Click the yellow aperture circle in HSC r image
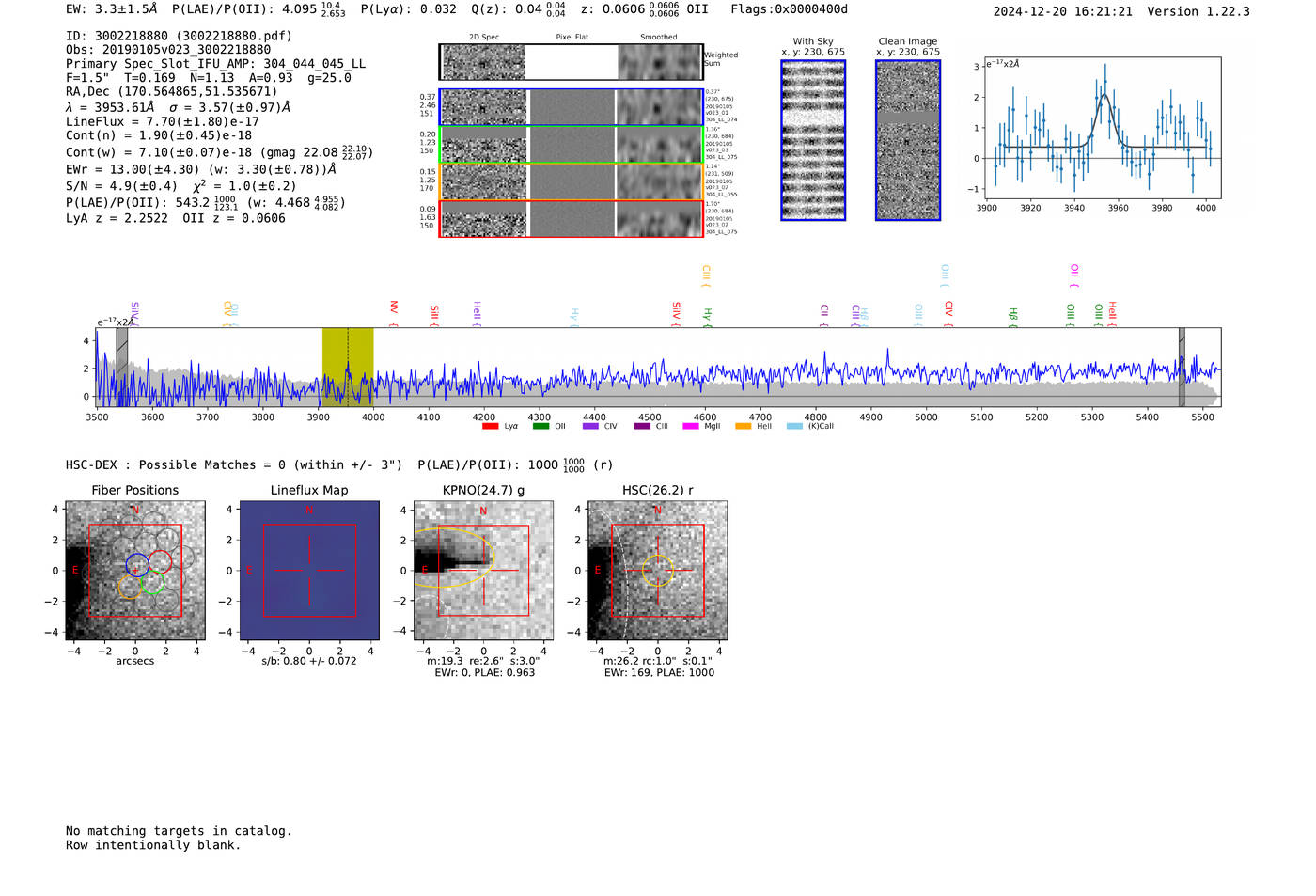 657,570
